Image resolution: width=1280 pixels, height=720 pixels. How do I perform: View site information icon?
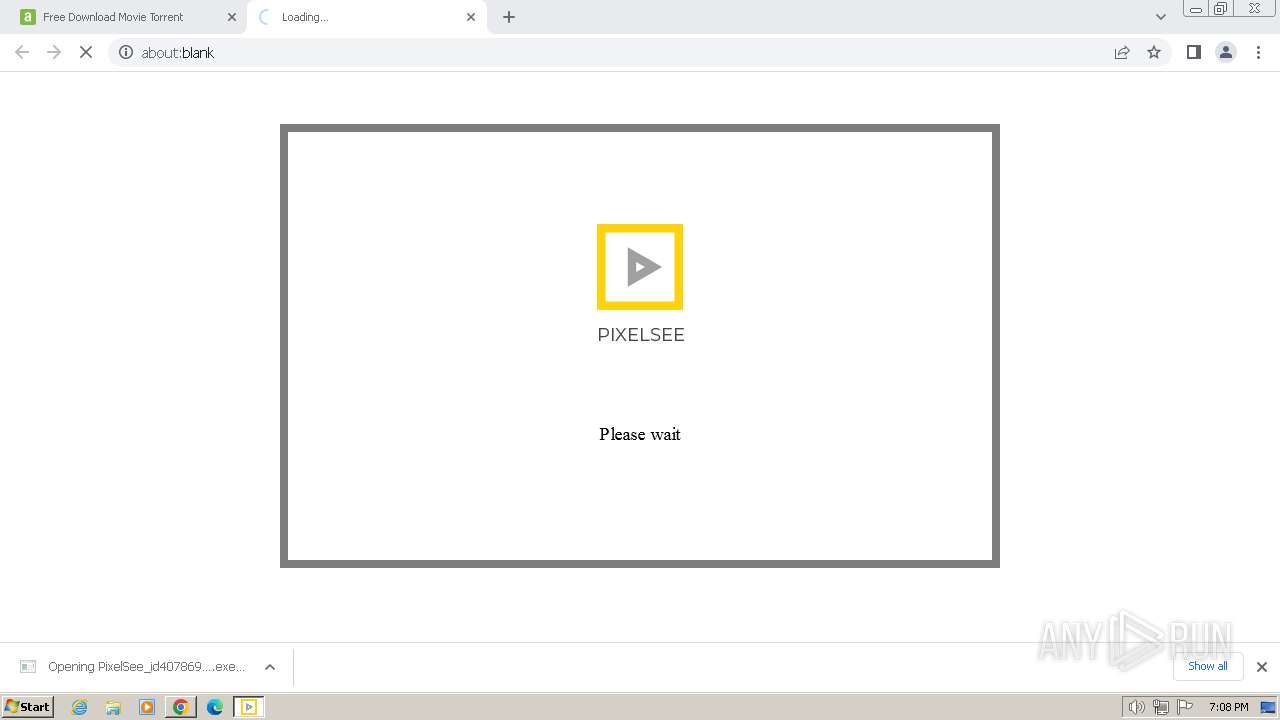(x=126, y=52)
